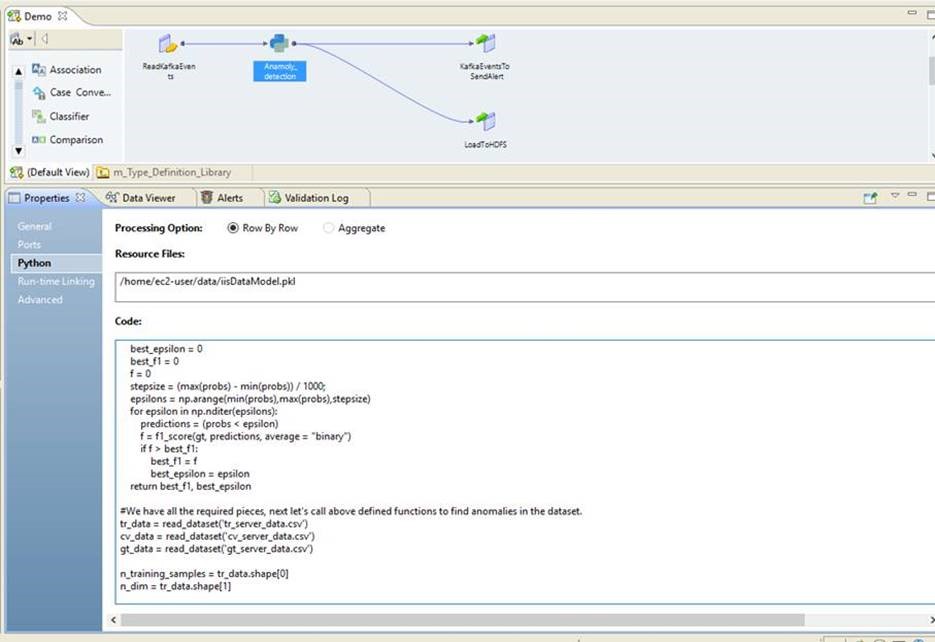Open the Properties view menu dropdown
The width and height of the screenshot is (935, 642).
(x=895, y=197)
